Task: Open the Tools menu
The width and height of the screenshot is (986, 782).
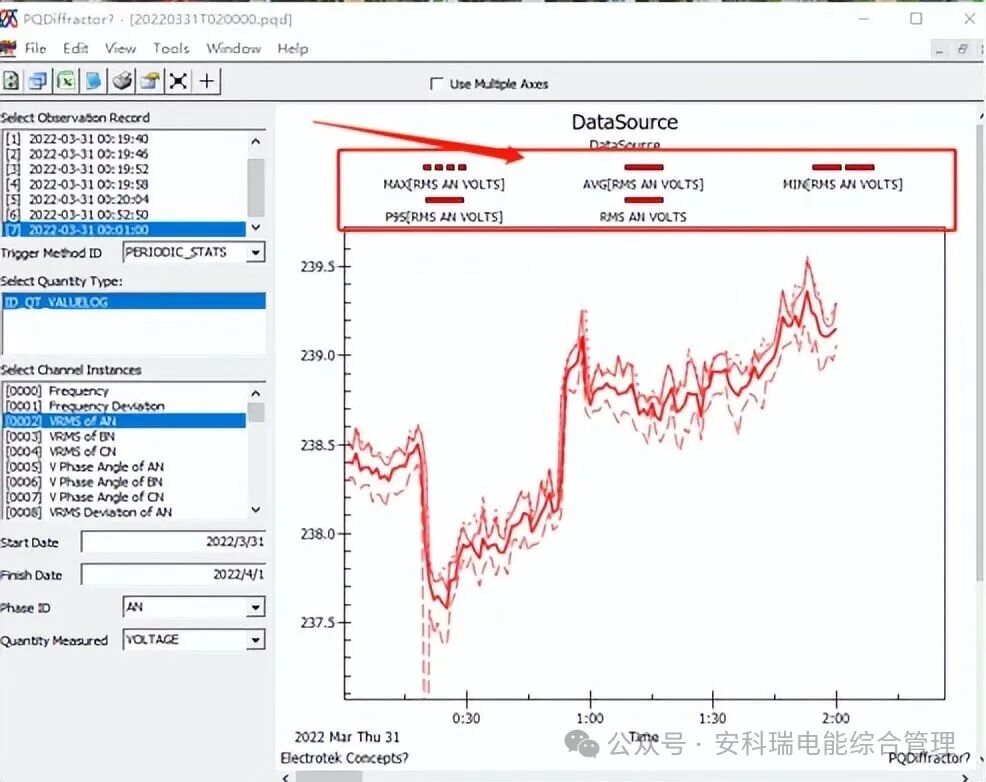Action: coord(171,48)
